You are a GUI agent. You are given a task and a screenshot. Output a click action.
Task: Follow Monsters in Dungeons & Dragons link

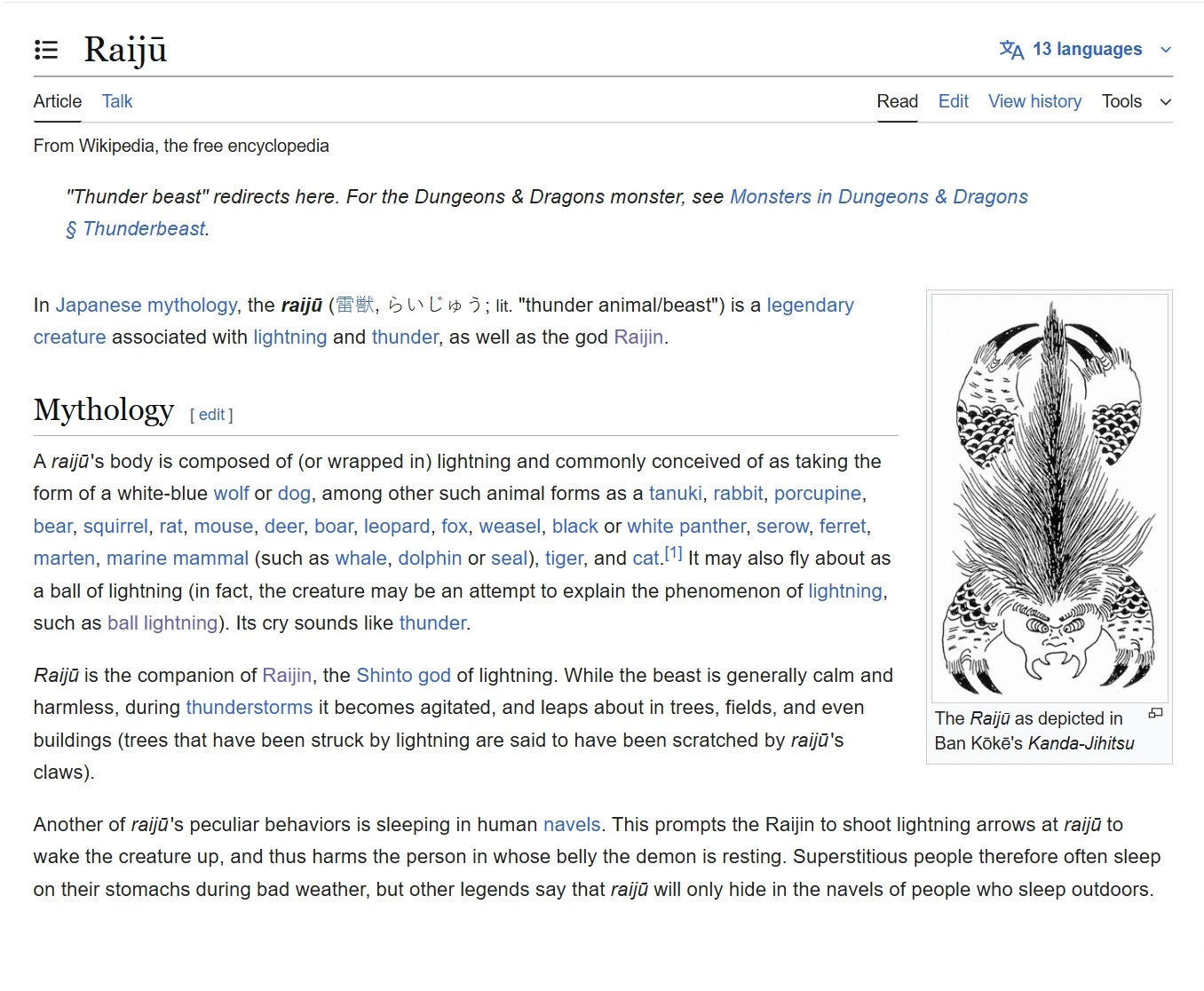pyautogui.click(x=879, y=197)
